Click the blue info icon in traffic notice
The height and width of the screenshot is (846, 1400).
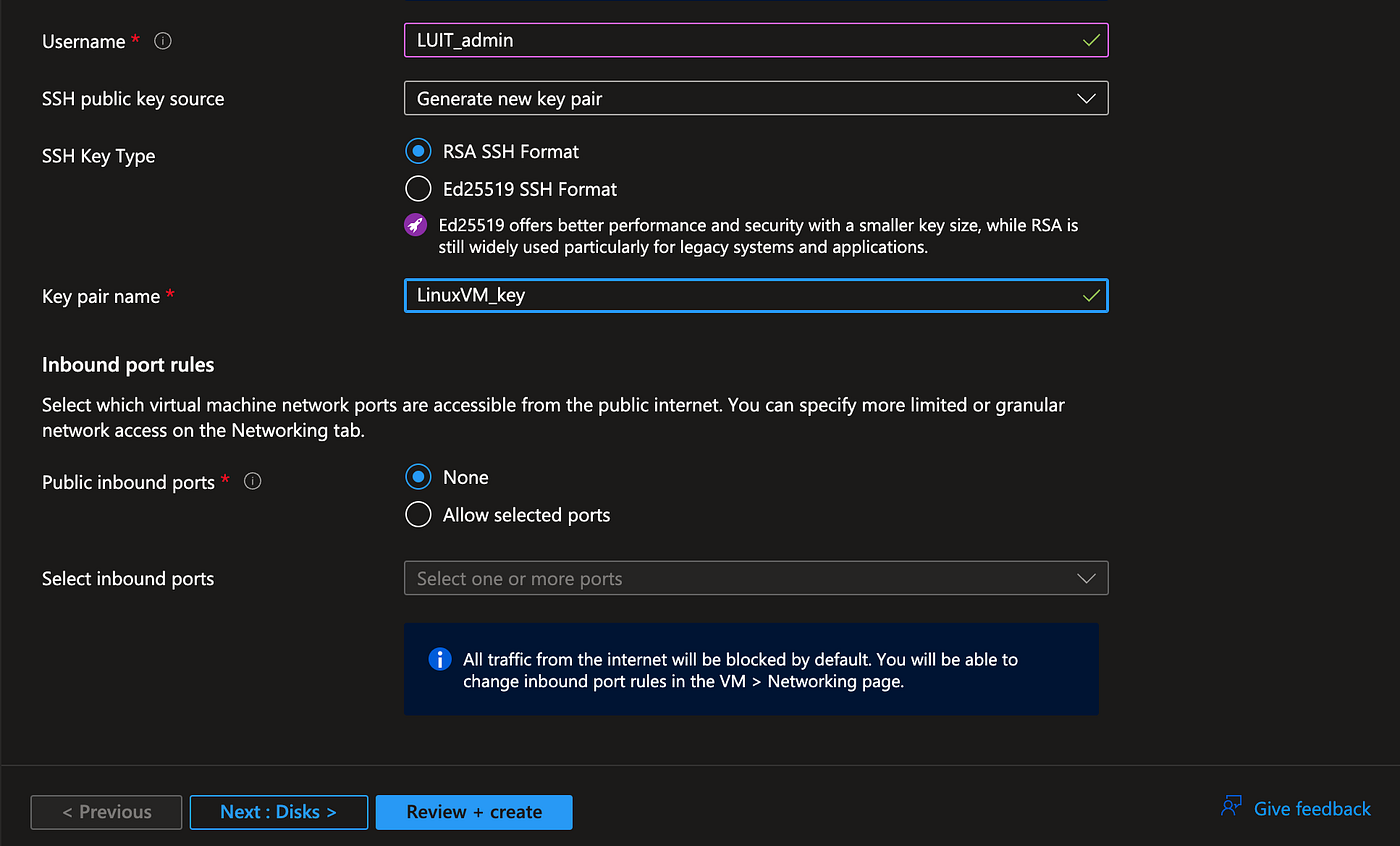pyautogui.click(x=439, y=659)
